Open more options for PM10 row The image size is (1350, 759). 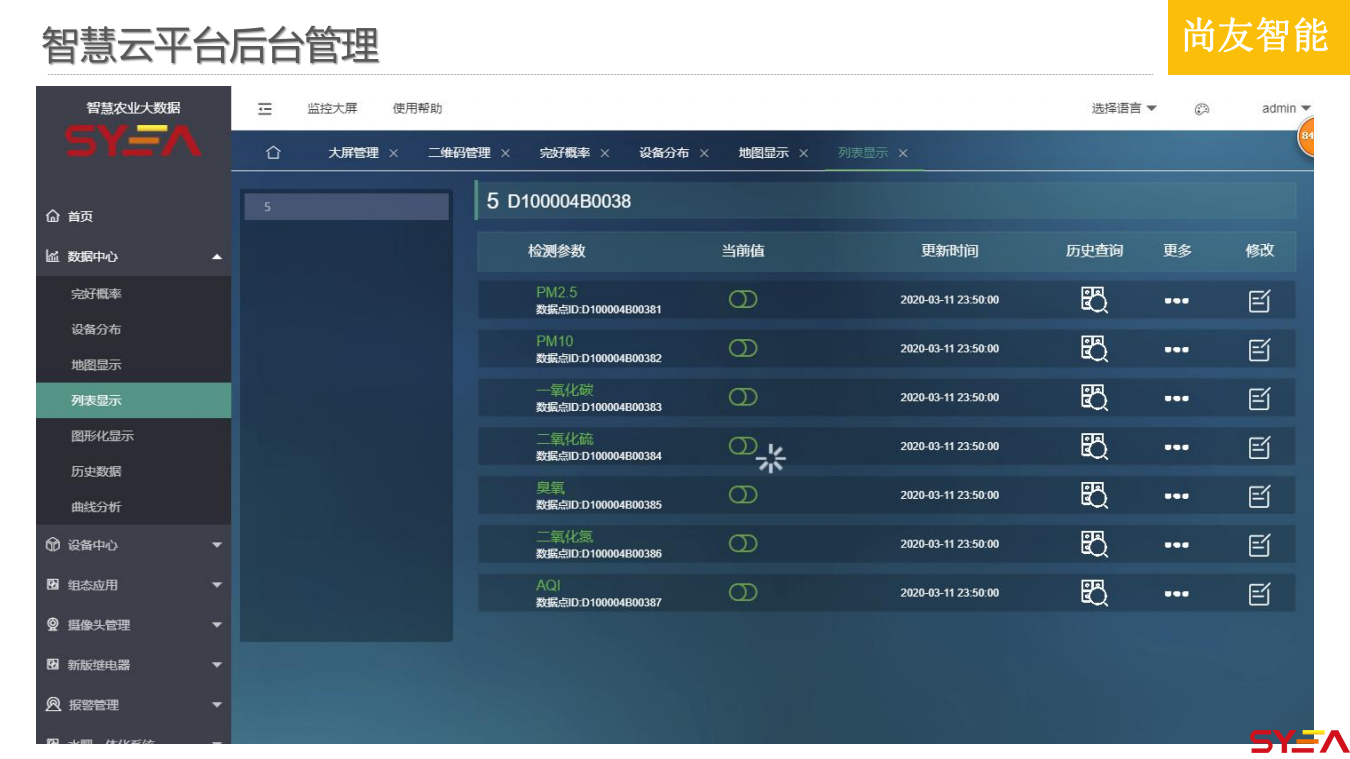1177,350
